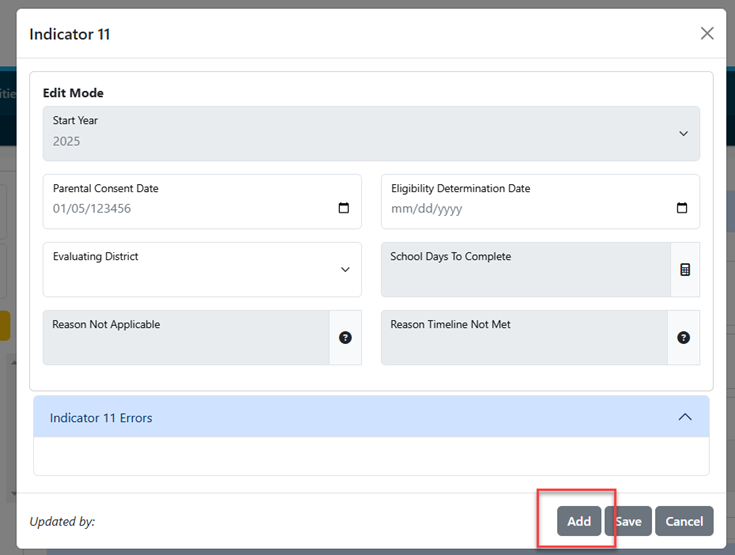This screenshot has height=555, width=735.
Task: Click the Evaluating District label area
Action: click(x=96, y=256)
